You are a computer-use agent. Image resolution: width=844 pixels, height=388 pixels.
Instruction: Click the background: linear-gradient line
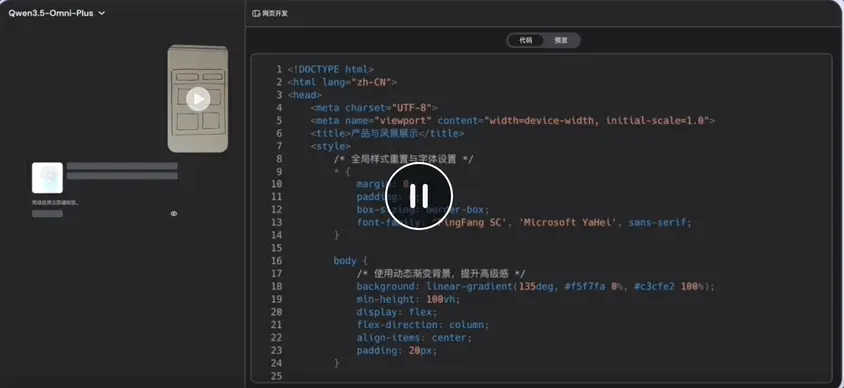(x=536, y=286)
